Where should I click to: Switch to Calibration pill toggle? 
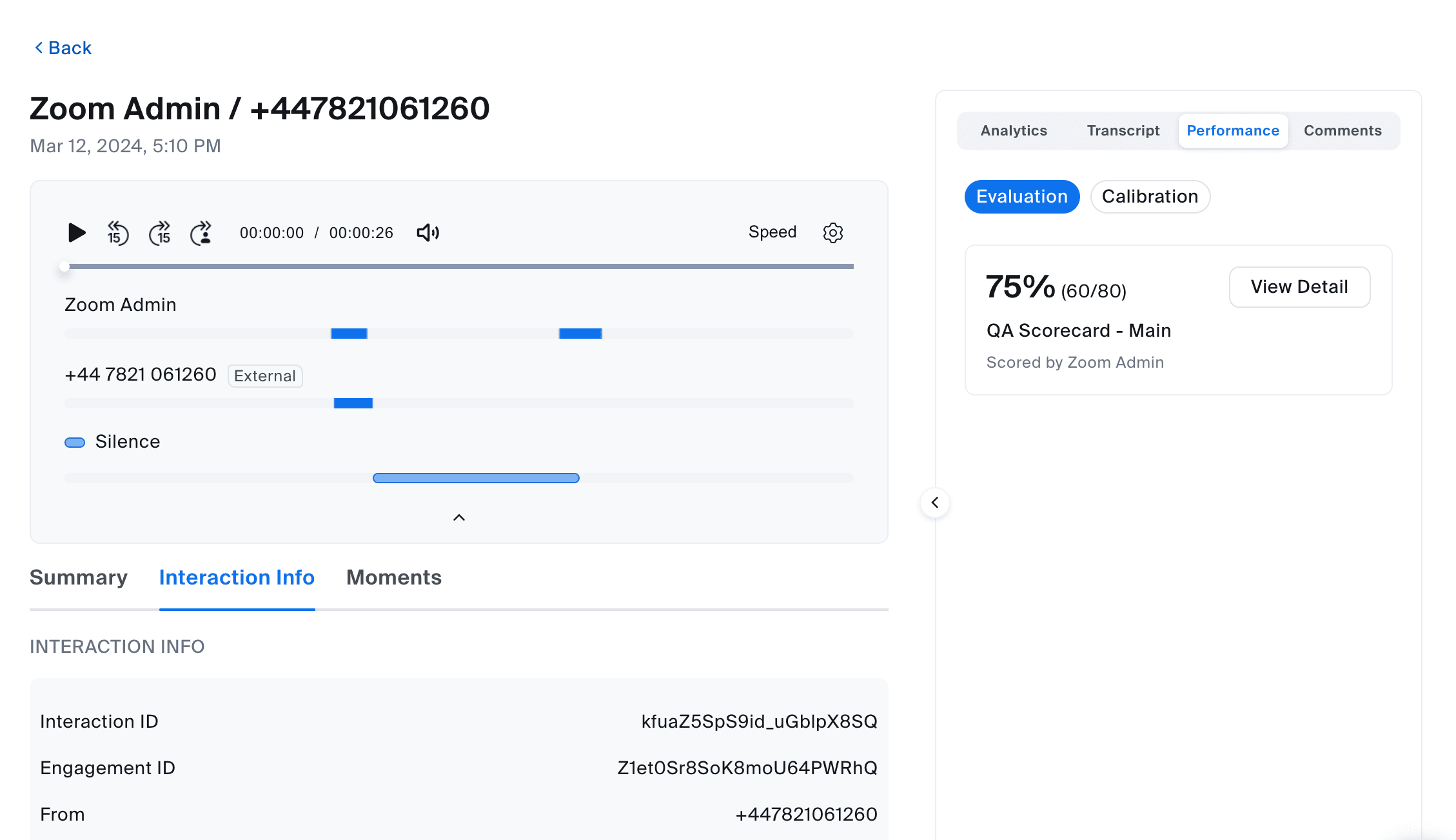(1150, 197)
